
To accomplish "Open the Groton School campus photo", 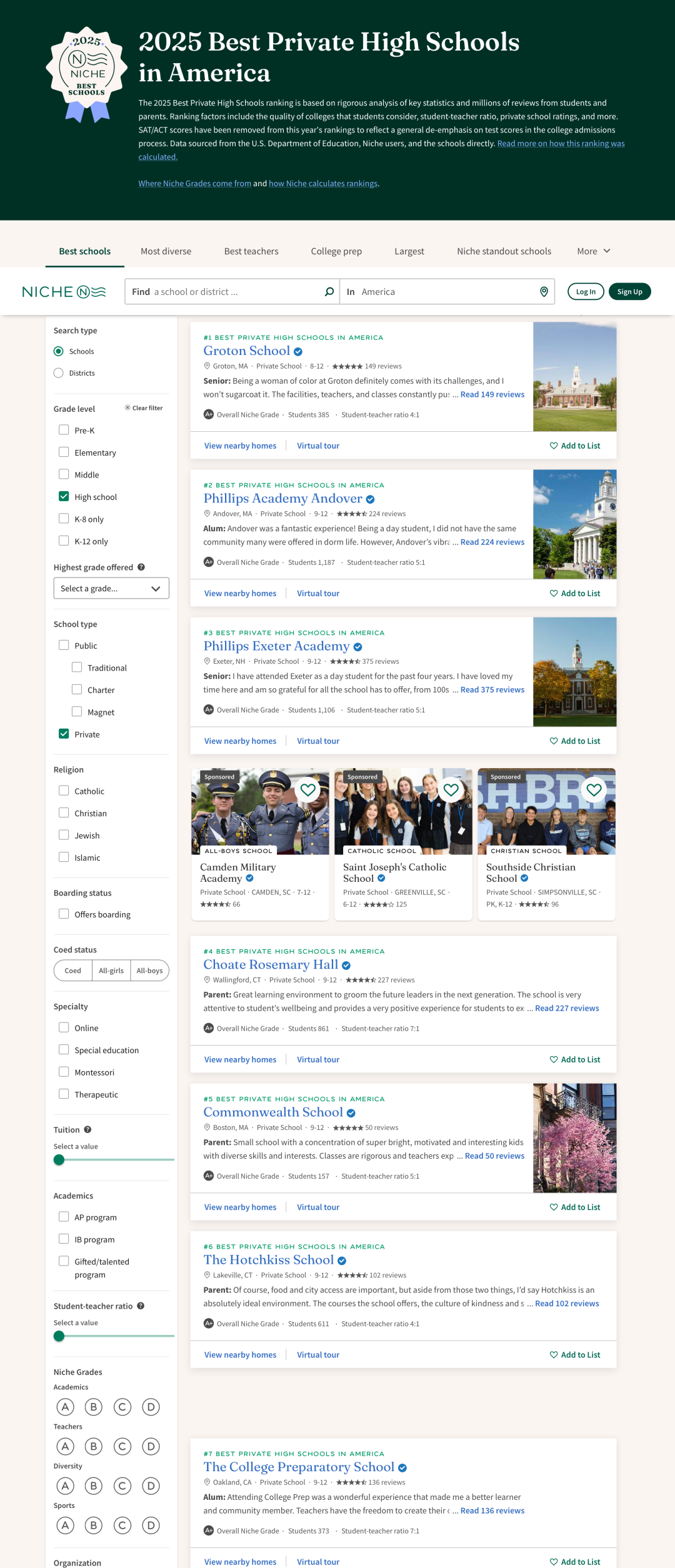I will [x=575, y=377].
